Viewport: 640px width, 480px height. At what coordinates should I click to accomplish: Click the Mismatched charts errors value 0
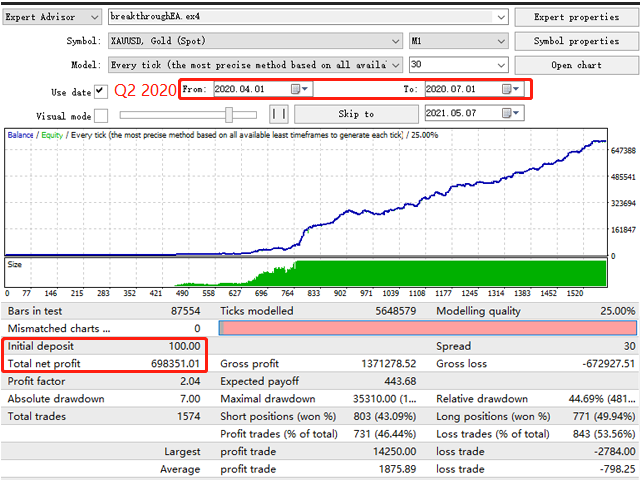coord(197,329)
